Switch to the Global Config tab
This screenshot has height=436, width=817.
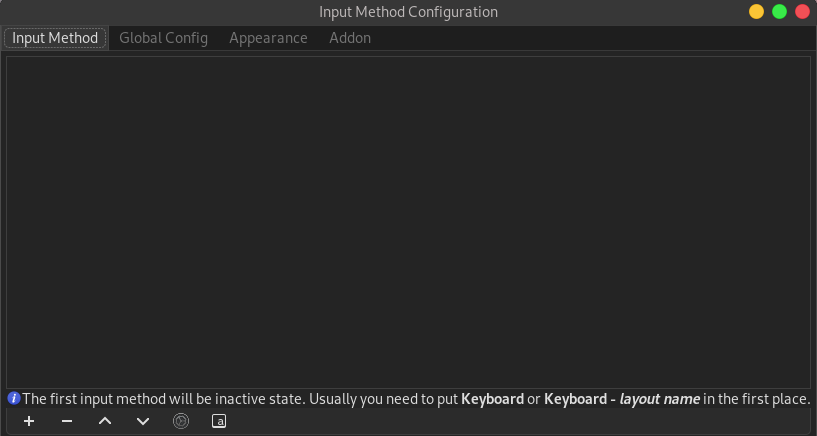click(163, 38)
